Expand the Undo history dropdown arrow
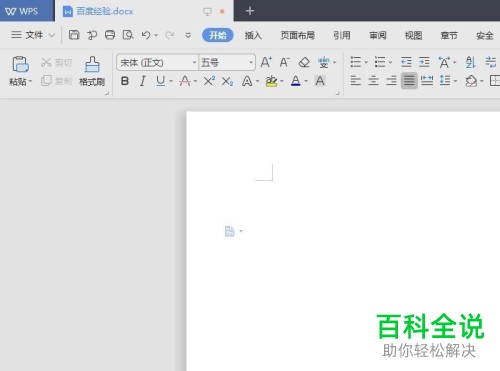The width and height of the screenshot is (500, 371). click(156, 35)
